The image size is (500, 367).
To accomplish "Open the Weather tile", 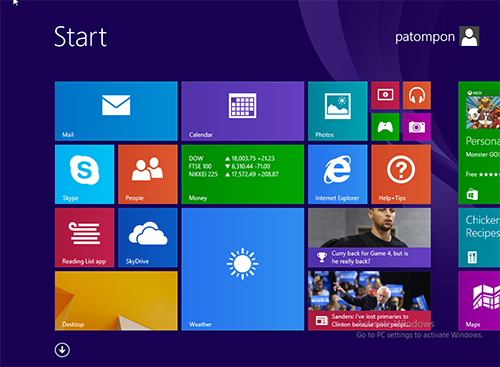I will click(243, 269).
